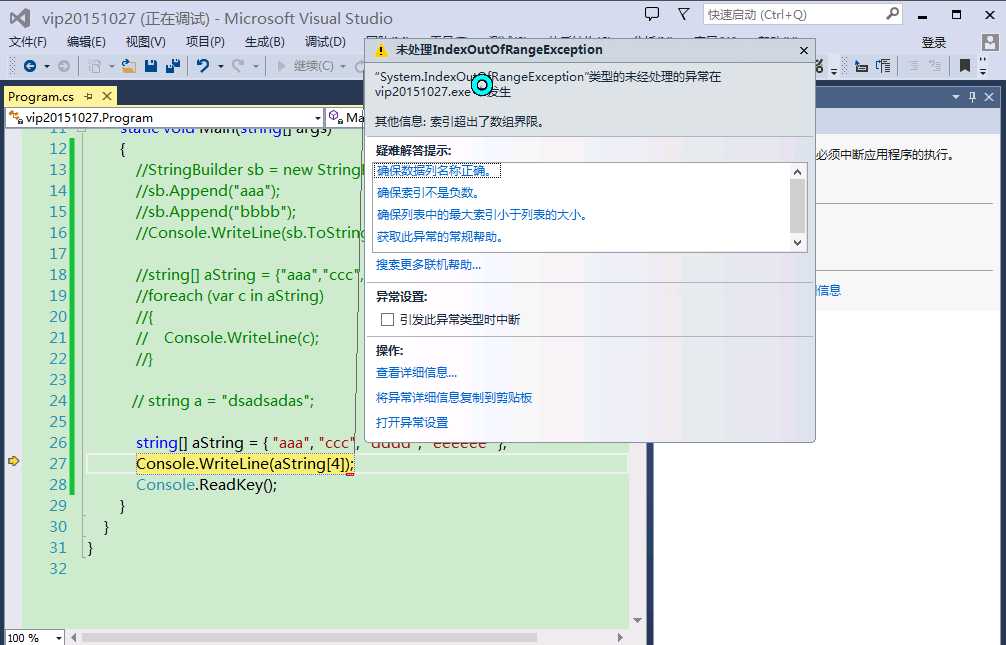The height and width of the screenshot is (645, 1006).
Task: Click the account avatar icon
Action: click(990, 42)
